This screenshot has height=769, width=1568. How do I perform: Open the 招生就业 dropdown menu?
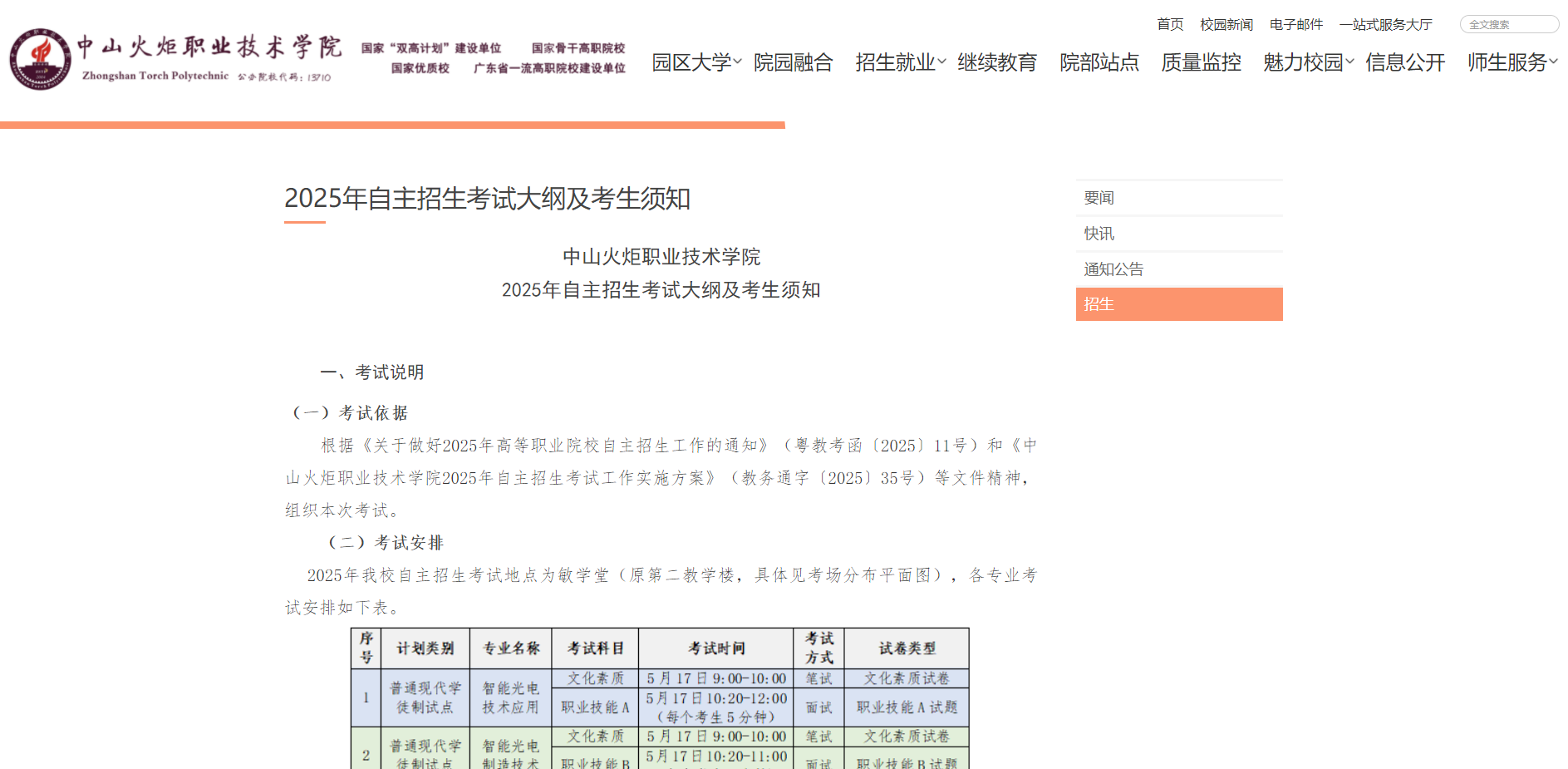pos(896,62)
